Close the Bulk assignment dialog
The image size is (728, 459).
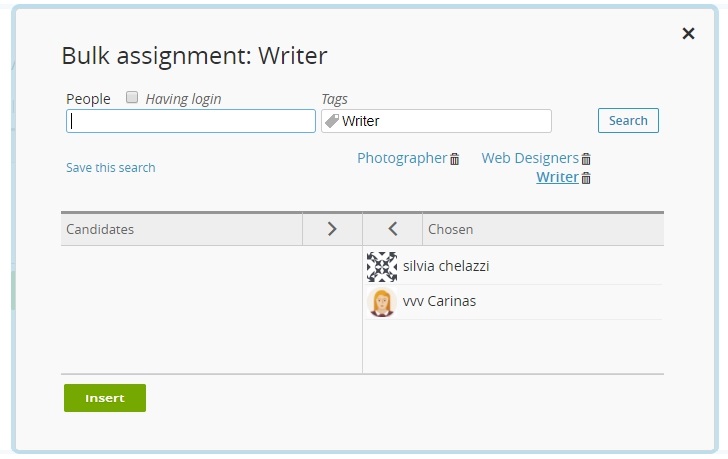click(688, 34)
